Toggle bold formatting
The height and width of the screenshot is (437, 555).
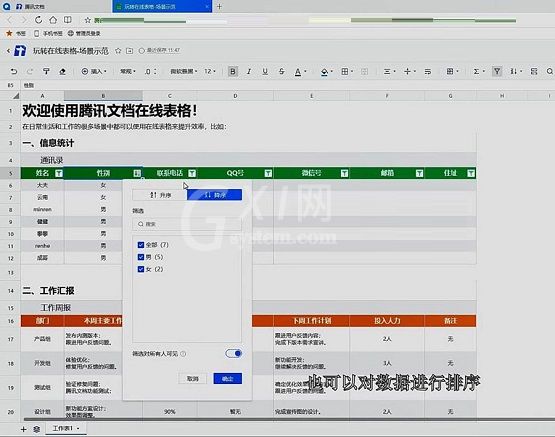[233, 71]
